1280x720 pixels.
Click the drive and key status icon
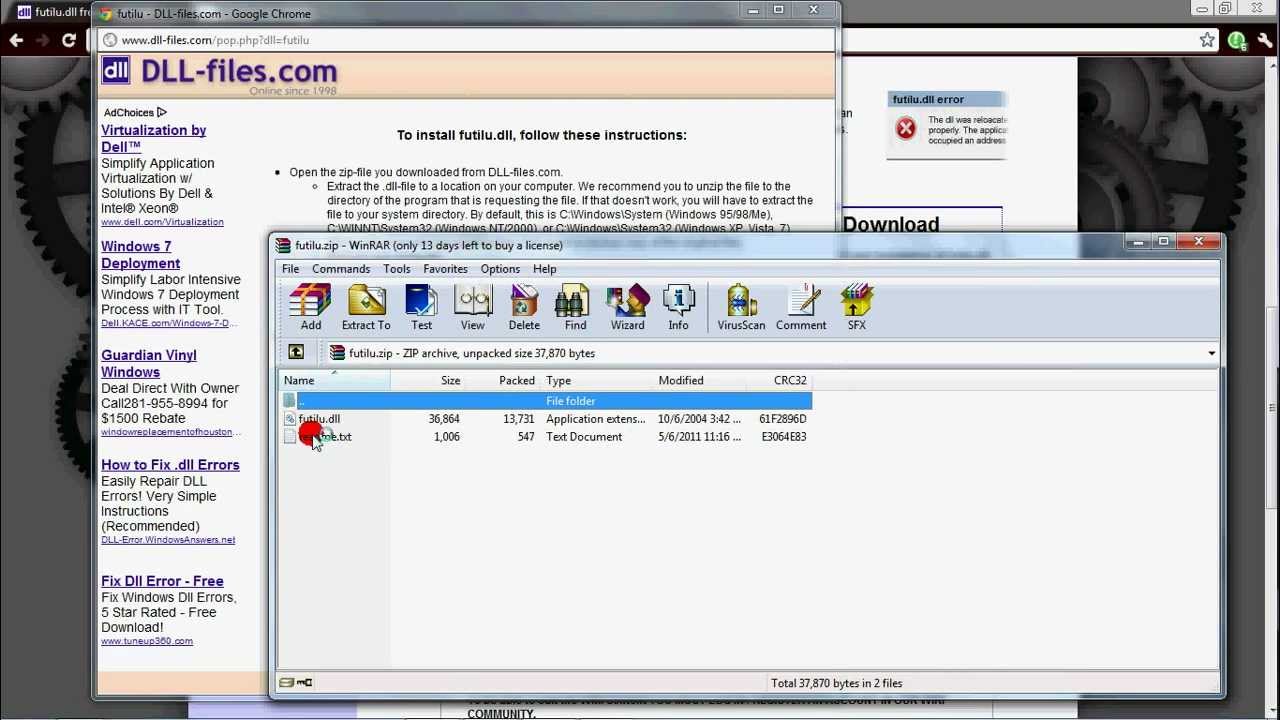(296, 683)
